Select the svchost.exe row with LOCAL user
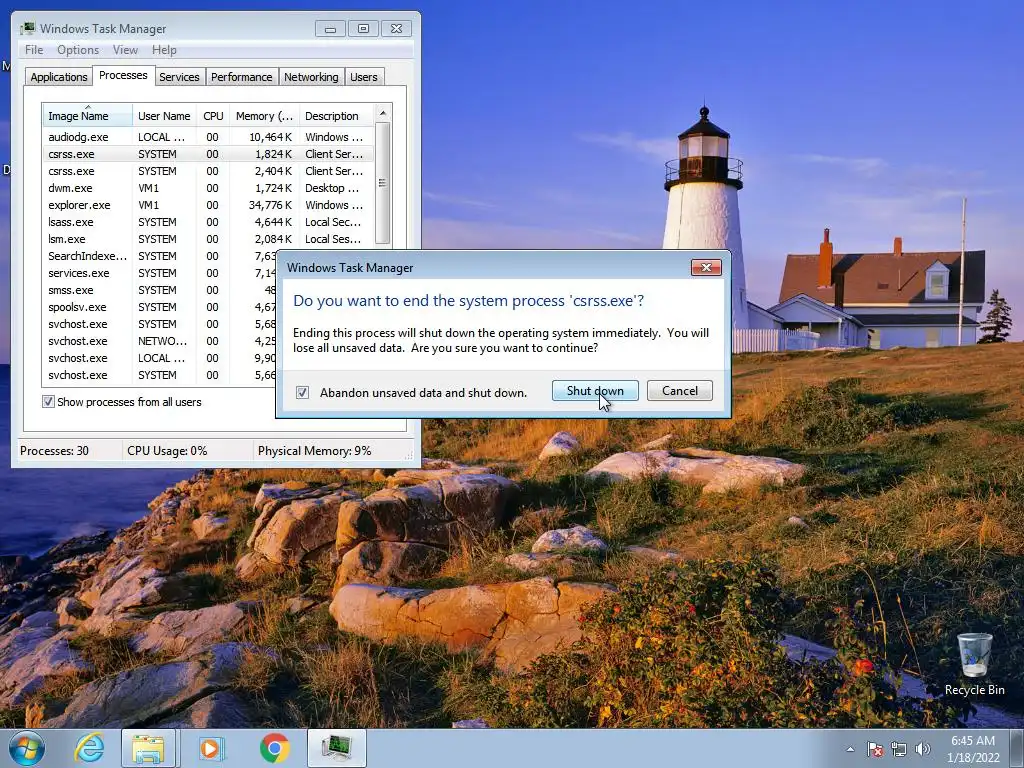This screenshot has width=1024, height=768. coord(159,358)
